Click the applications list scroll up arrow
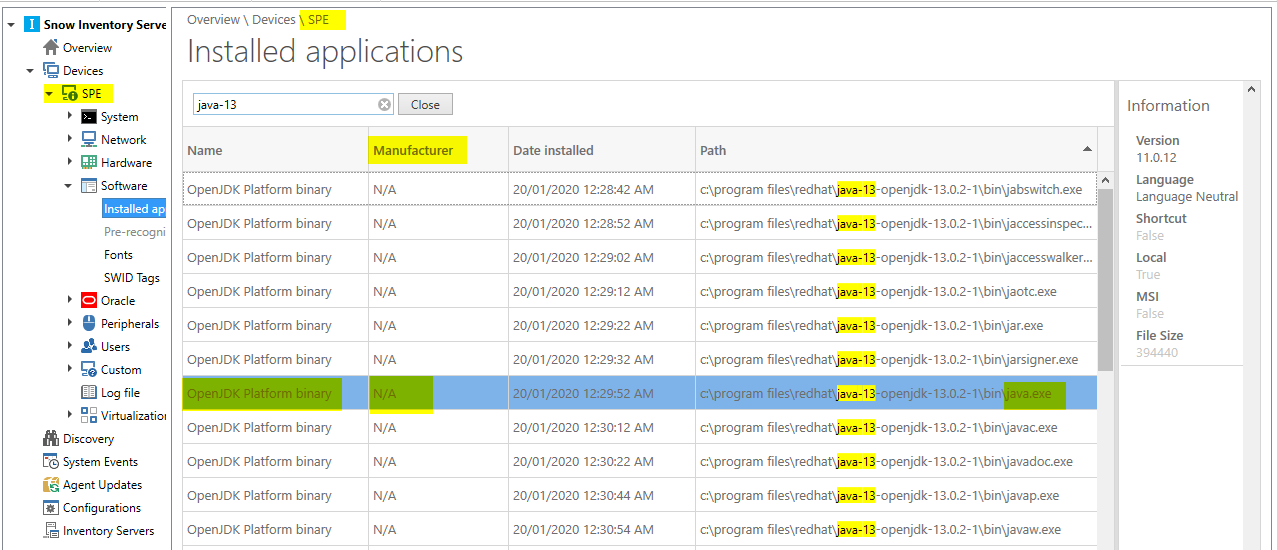Screen dimensions: 1277x550 tap(1105, 180)
